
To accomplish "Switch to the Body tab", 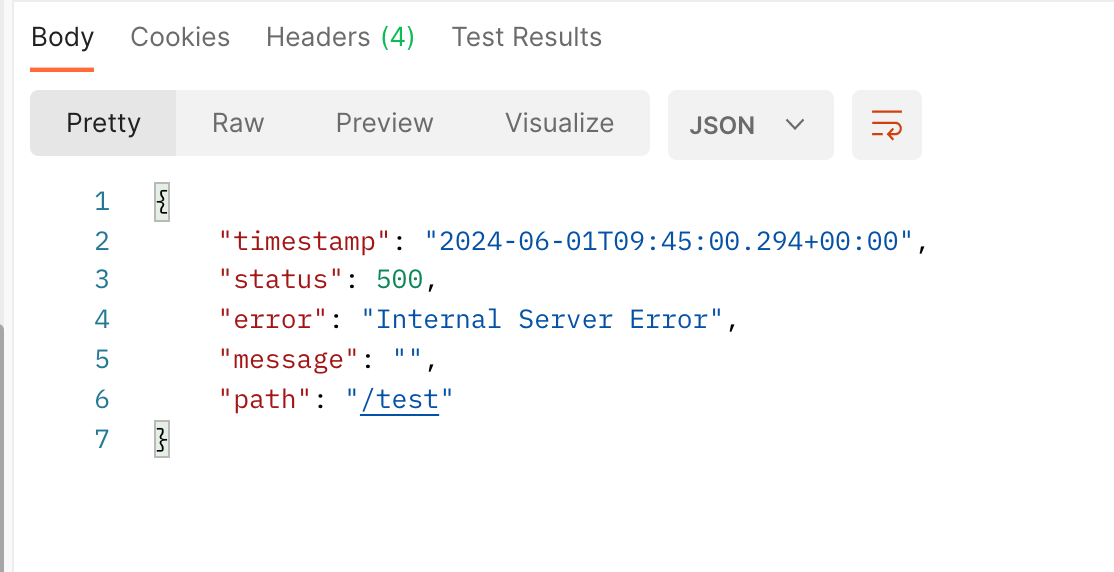I will click(x=63, y=37).
